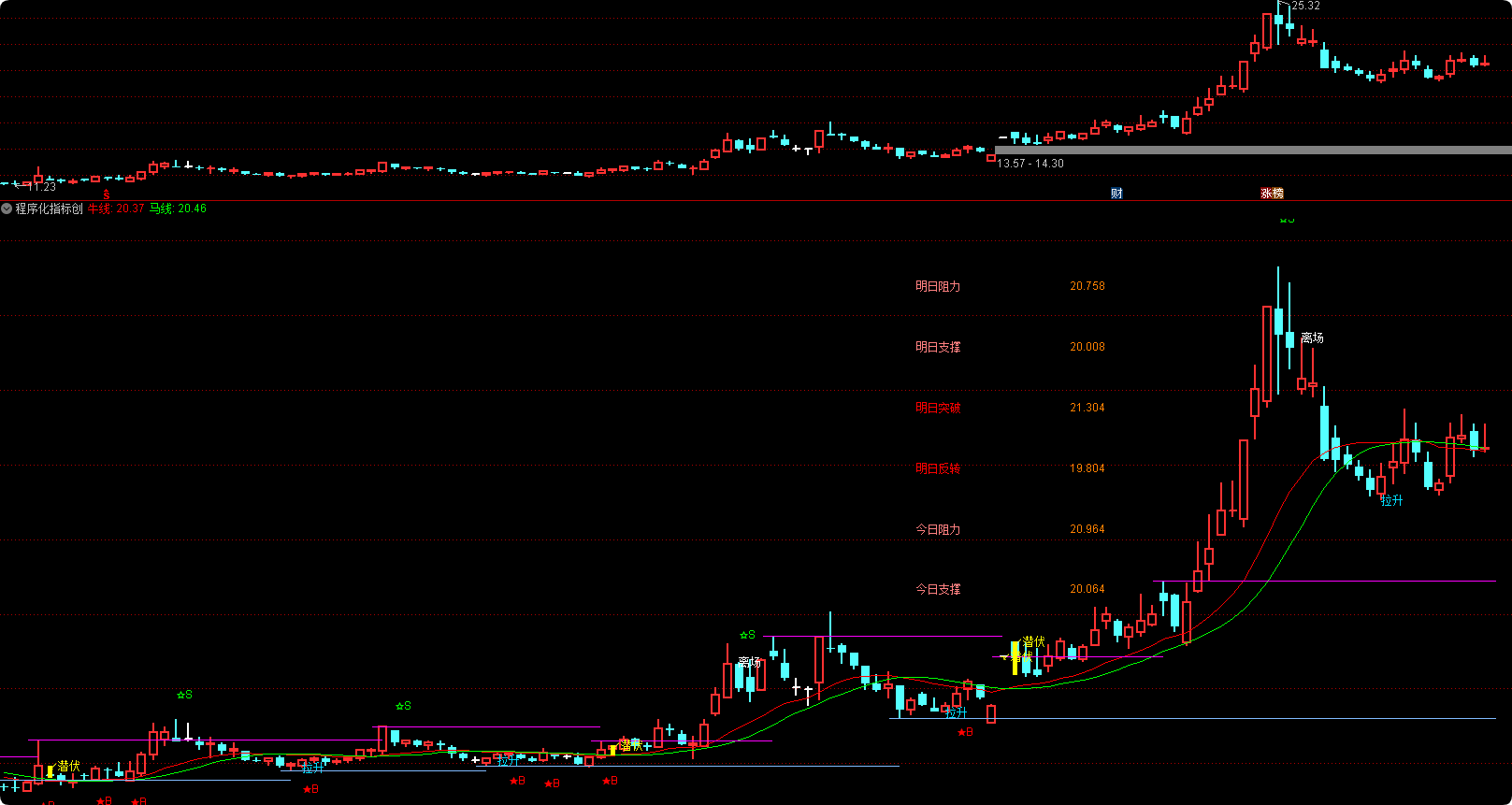Click the 离场 label at the chart peak
1512x805 pixels.
point(1312,338)
